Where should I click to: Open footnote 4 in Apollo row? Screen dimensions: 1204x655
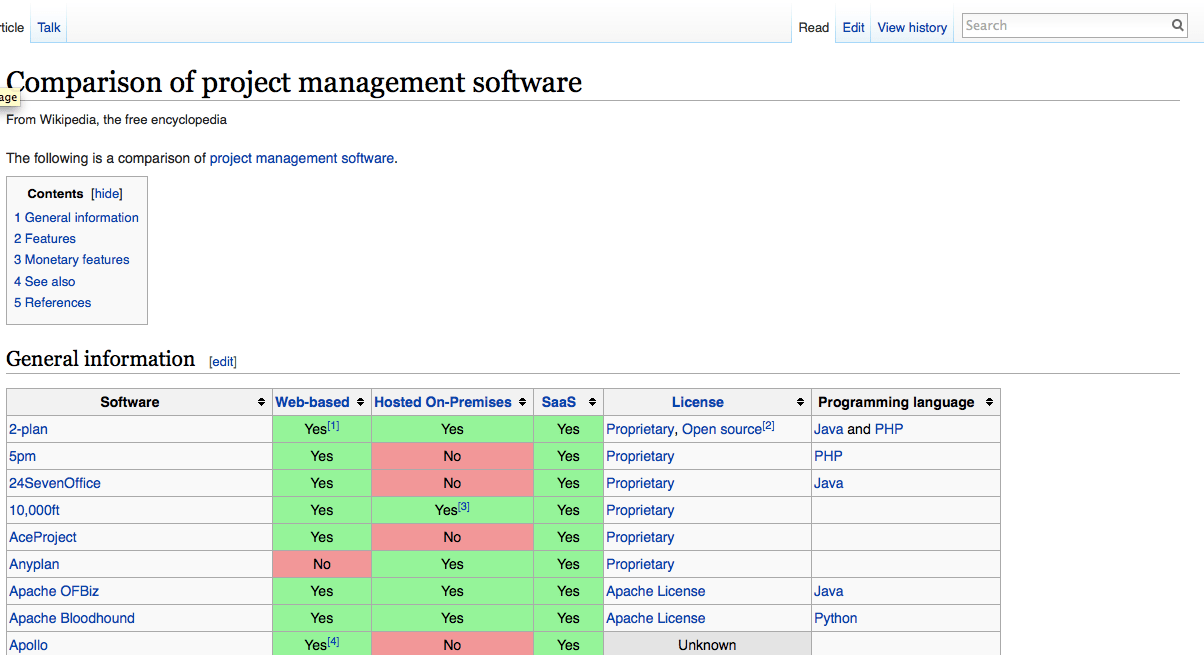[x=334, y=641]
